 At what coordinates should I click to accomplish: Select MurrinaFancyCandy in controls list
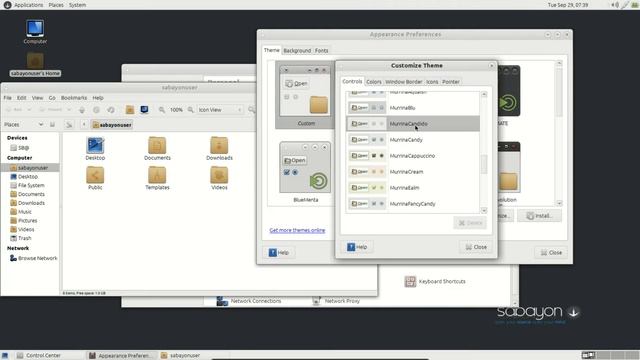[413, 204]
